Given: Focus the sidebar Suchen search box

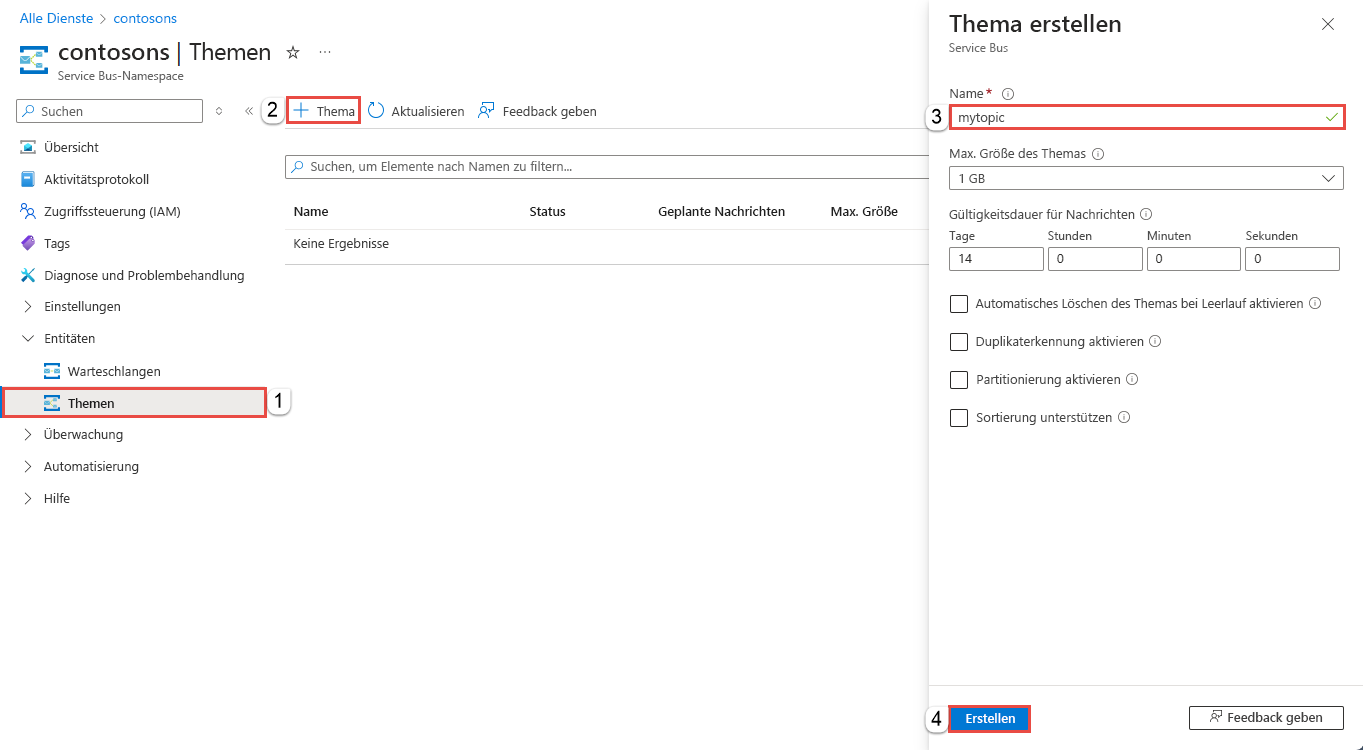Looking at the screenshot, I should [x=110, y=111].
